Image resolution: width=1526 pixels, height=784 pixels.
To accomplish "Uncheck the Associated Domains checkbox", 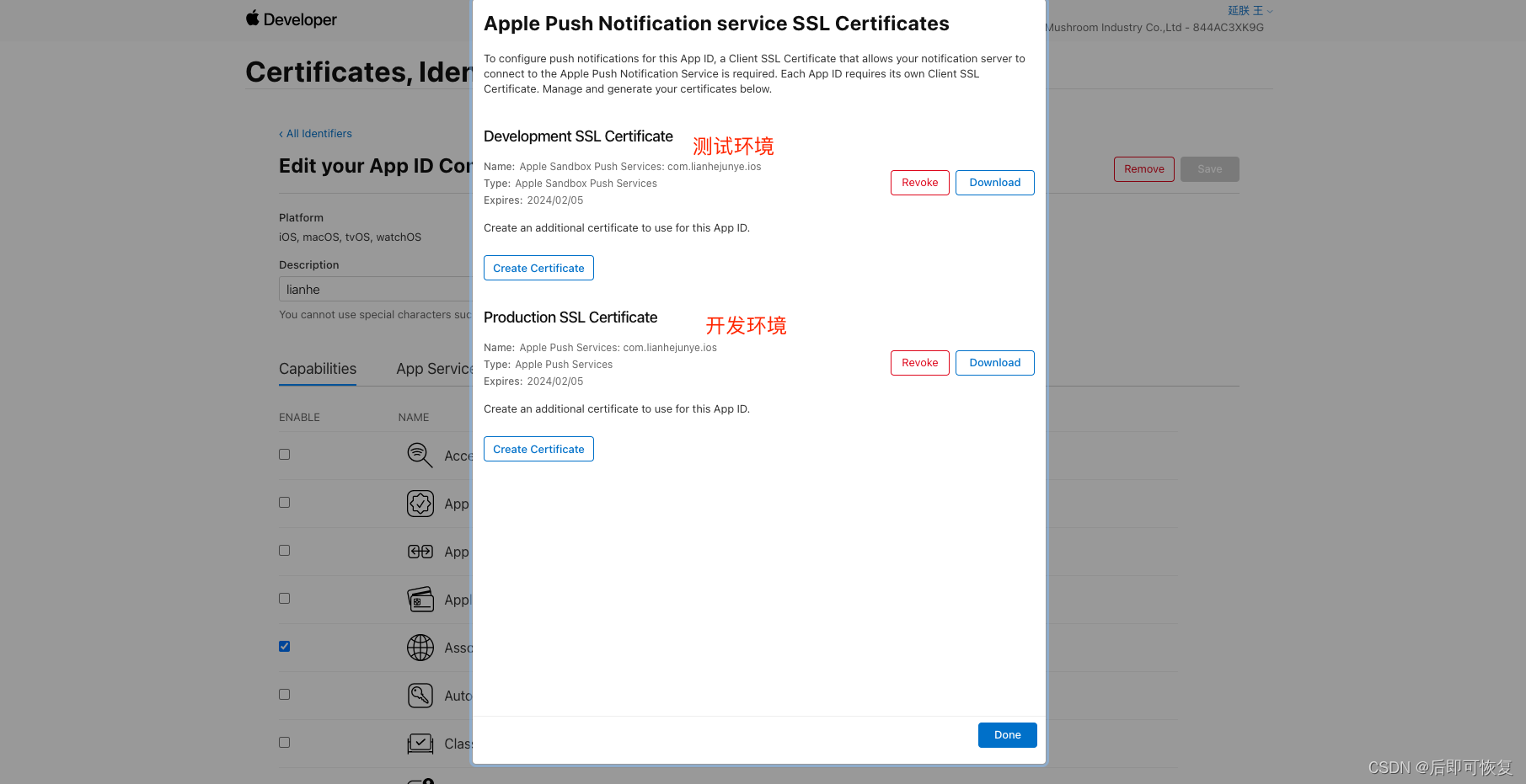I will tap(285, 646).
